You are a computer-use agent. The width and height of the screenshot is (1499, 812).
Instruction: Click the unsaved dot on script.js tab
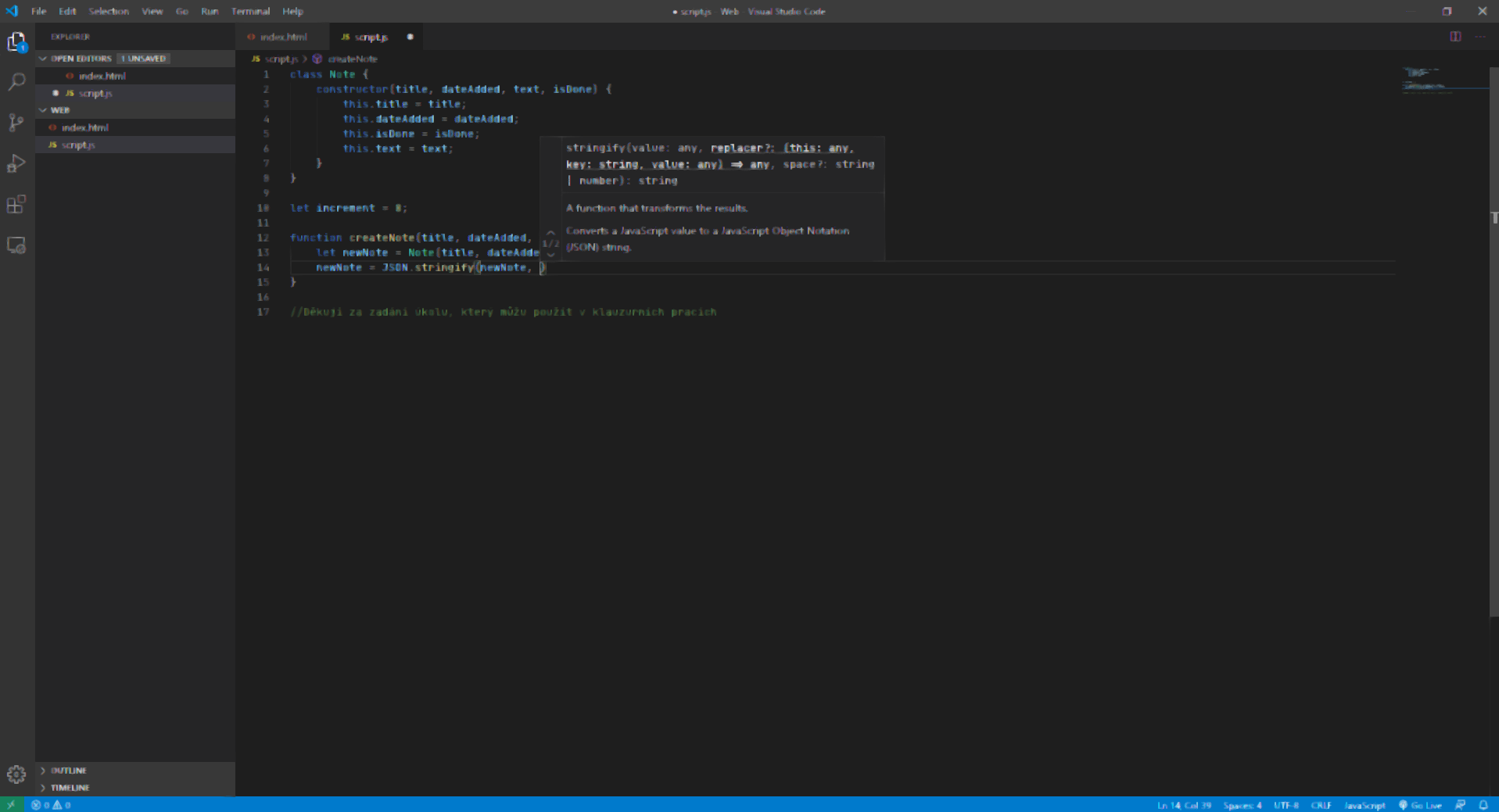point(410,37)
